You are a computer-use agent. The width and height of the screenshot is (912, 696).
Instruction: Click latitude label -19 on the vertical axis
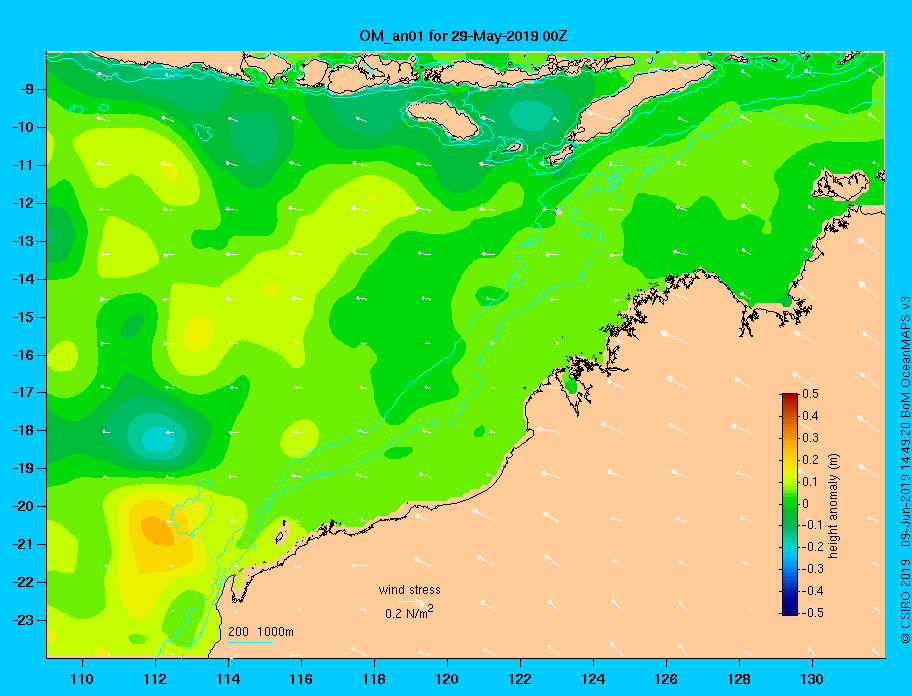click(23, 469)
